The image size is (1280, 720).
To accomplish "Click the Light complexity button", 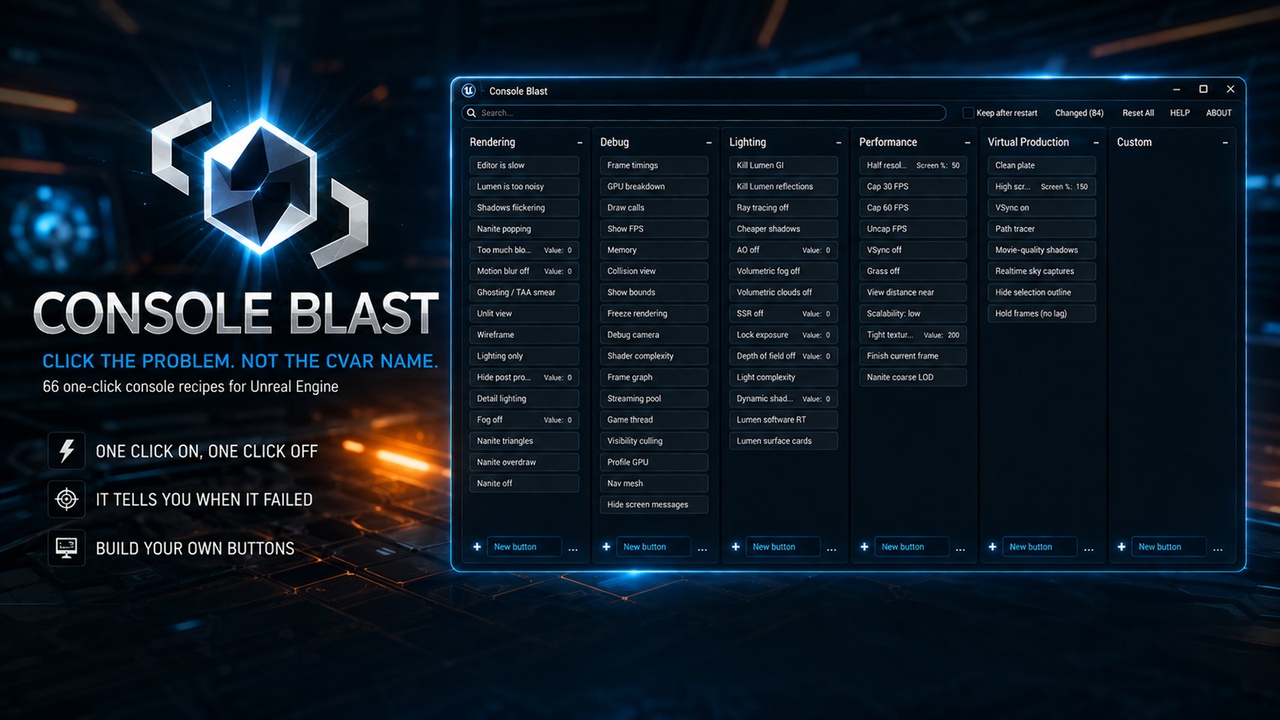I will 783,377.
